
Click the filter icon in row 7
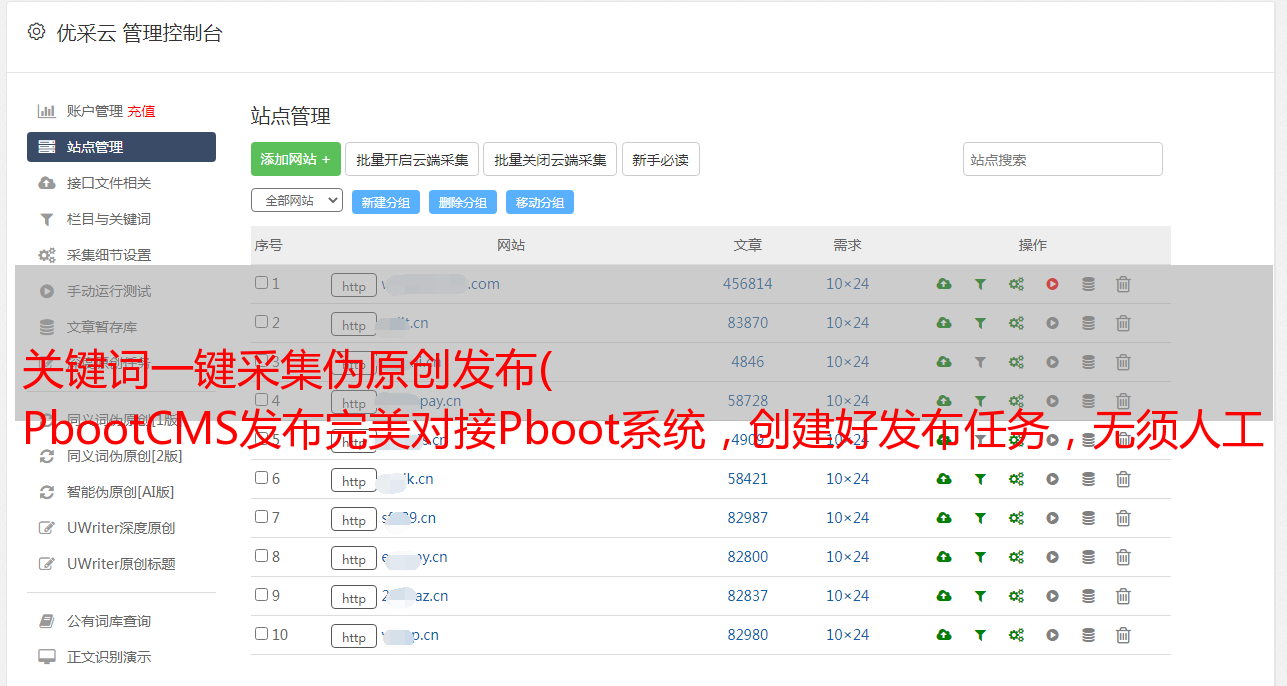[980, 518]
